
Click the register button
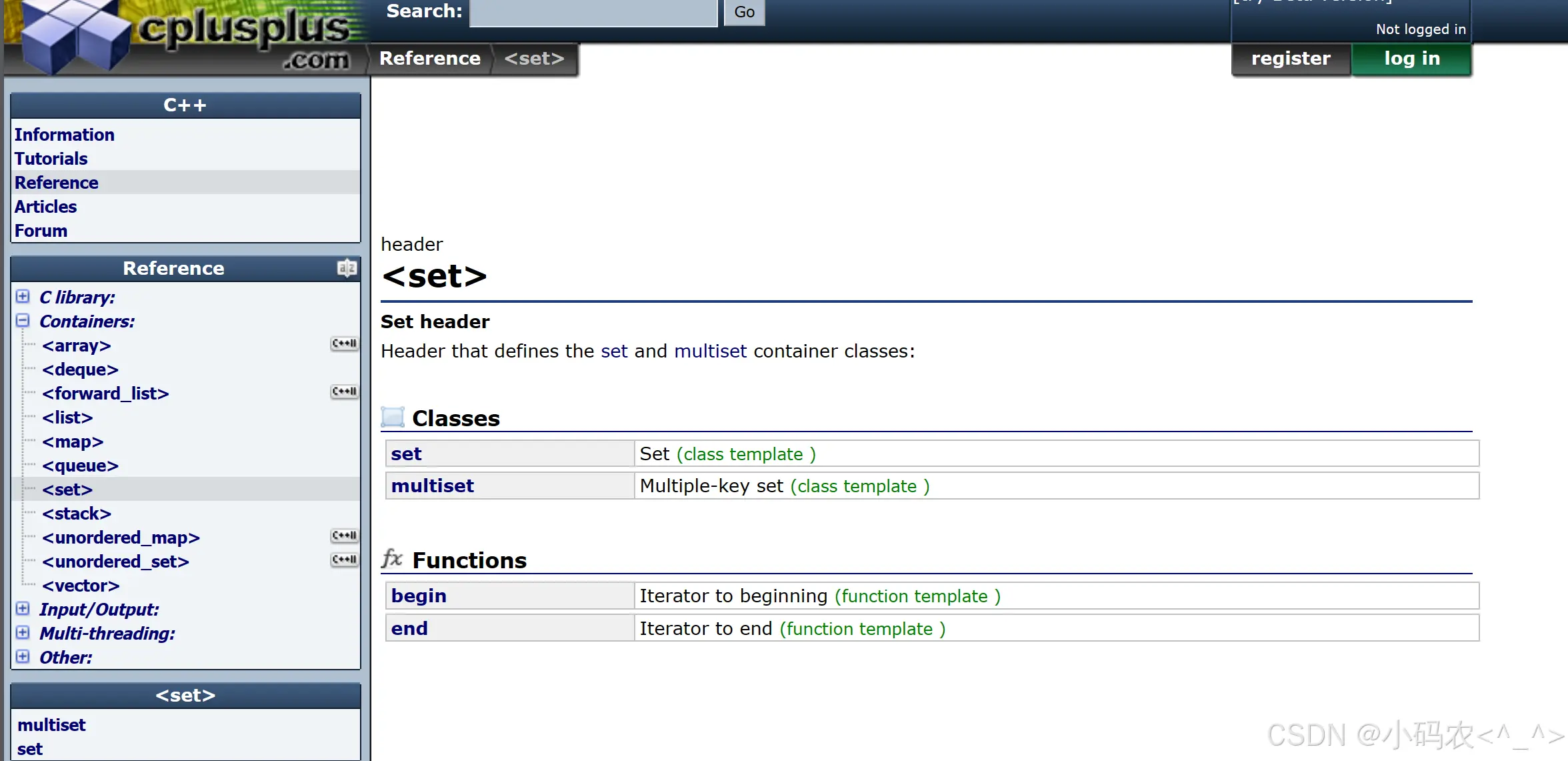coord(1291,57)
